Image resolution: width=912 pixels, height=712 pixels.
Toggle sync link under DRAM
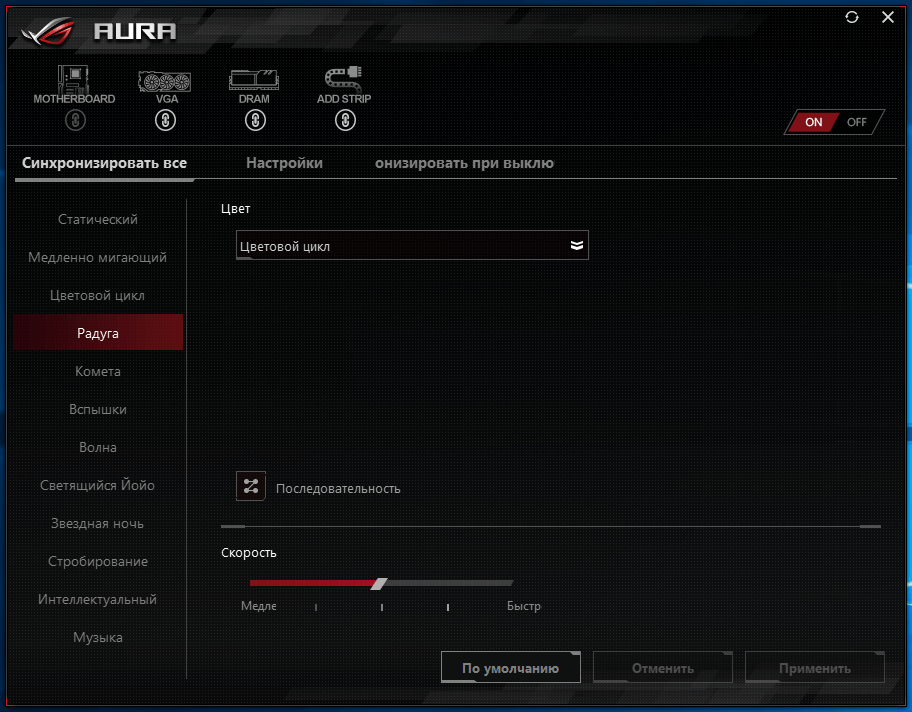[x=255, y=121]
